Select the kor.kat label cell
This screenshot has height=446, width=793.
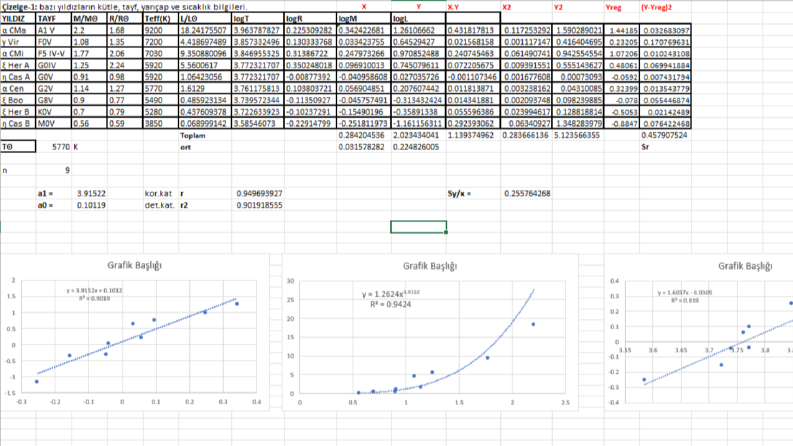161,194
